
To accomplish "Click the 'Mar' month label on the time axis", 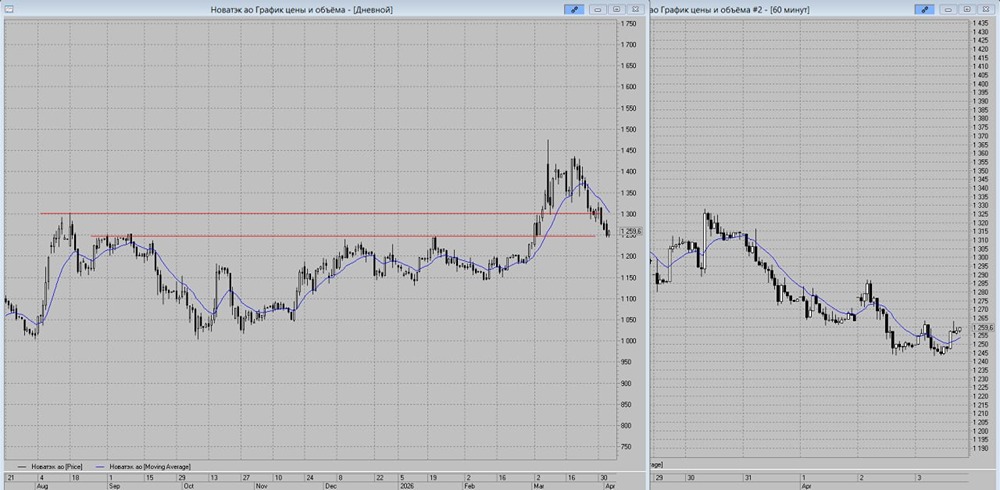I will click(x=539, y=485).
